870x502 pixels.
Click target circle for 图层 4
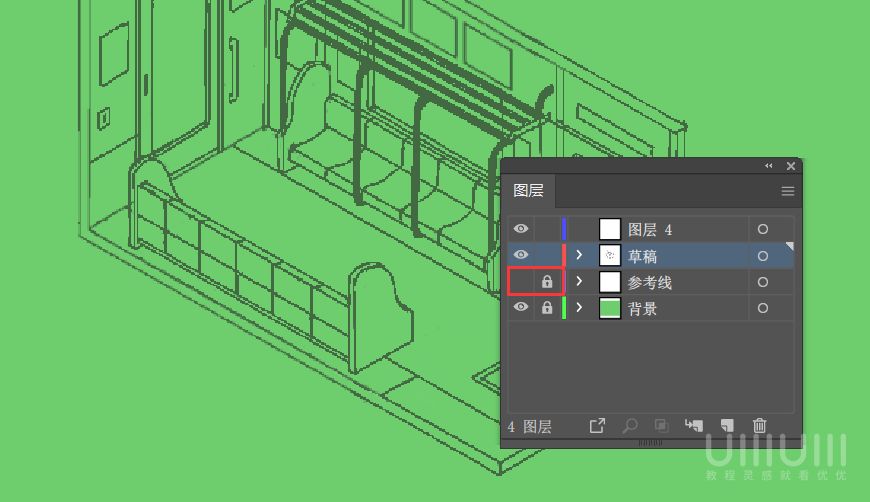pos(763,229)
